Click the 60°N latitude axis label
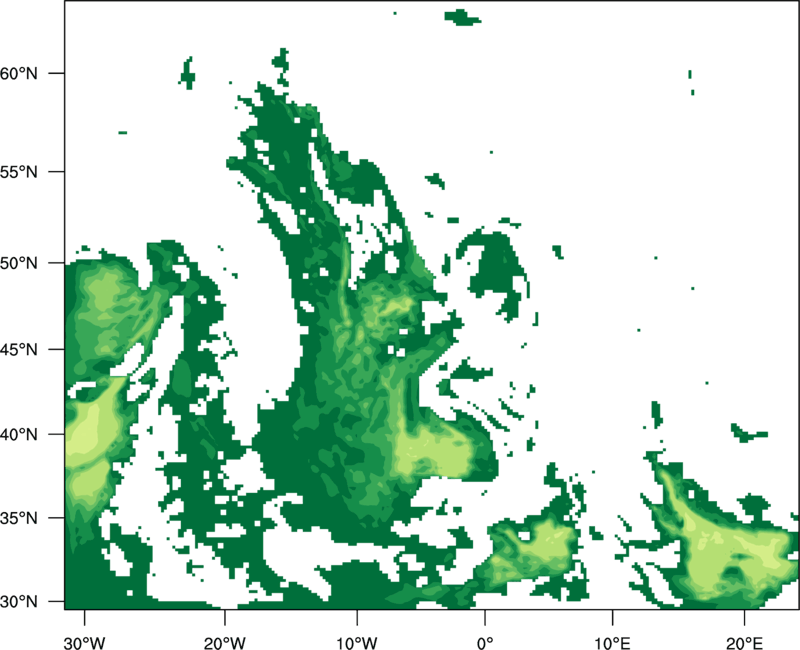The image size is (800, 650). (19, 74)
